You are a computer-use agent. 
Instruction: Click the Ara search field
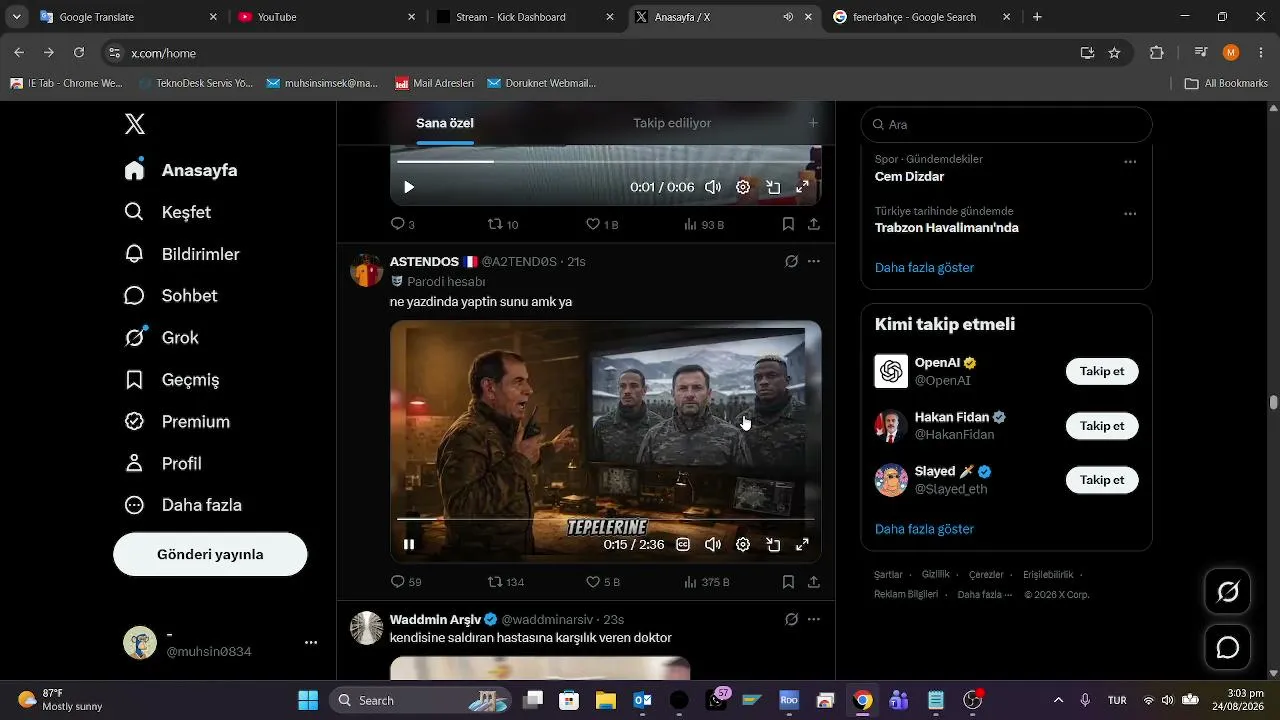(x=1006, y=125)
